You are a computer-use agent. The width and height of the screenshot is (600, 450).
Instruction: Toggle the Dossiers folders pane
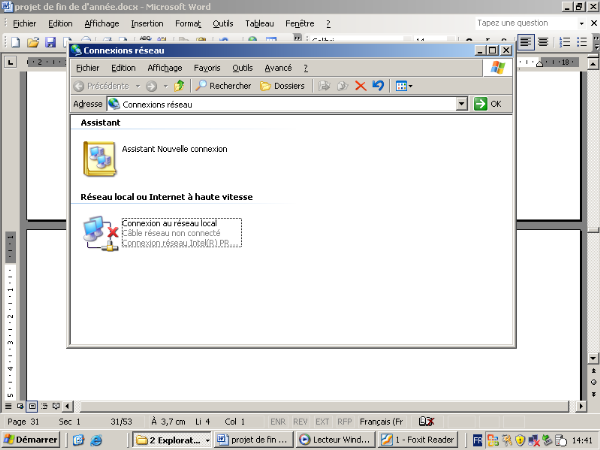point(282,86)
